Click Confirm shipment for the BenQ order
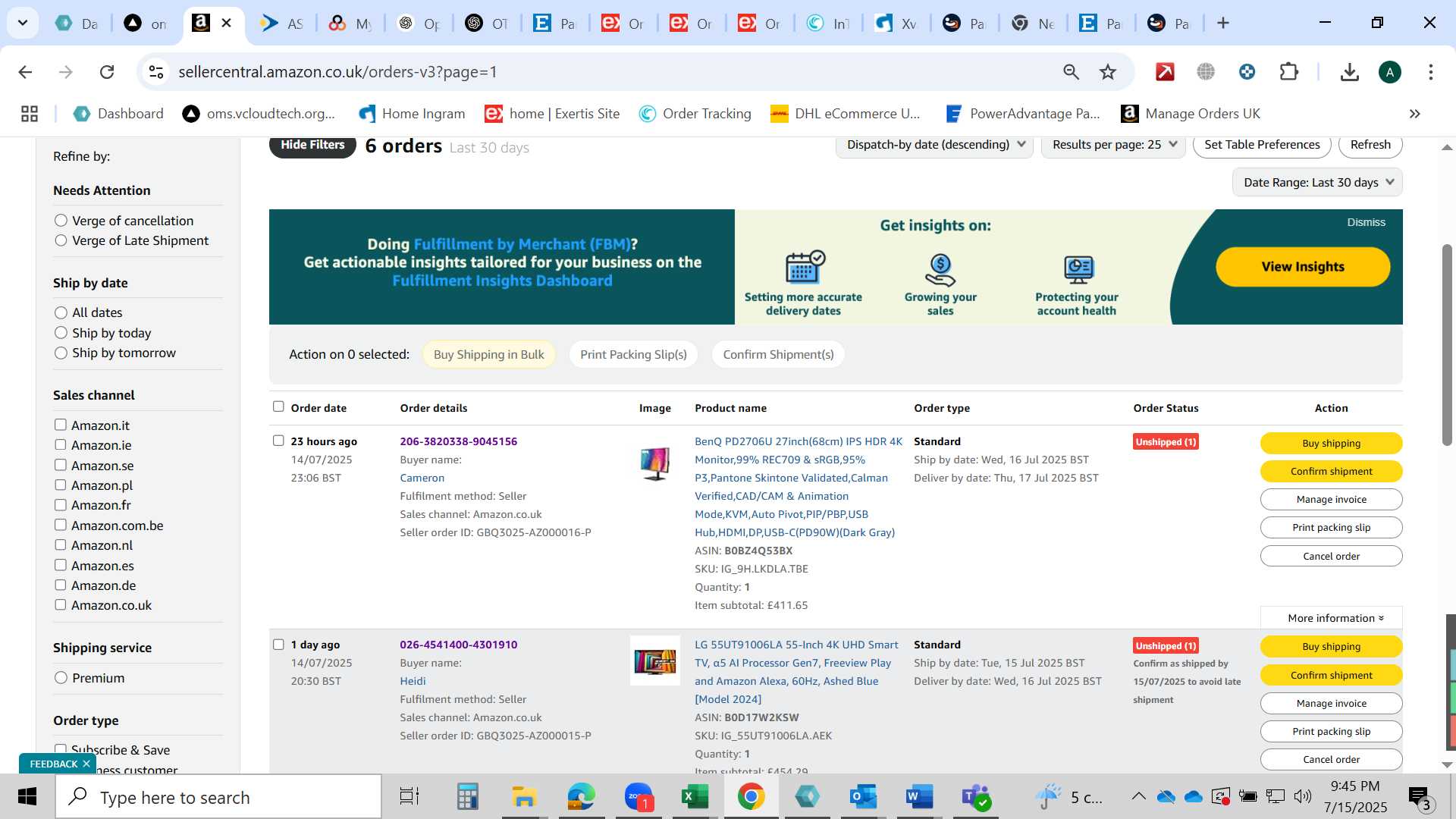The image size is (1456, 819). tap(1331, 471)
